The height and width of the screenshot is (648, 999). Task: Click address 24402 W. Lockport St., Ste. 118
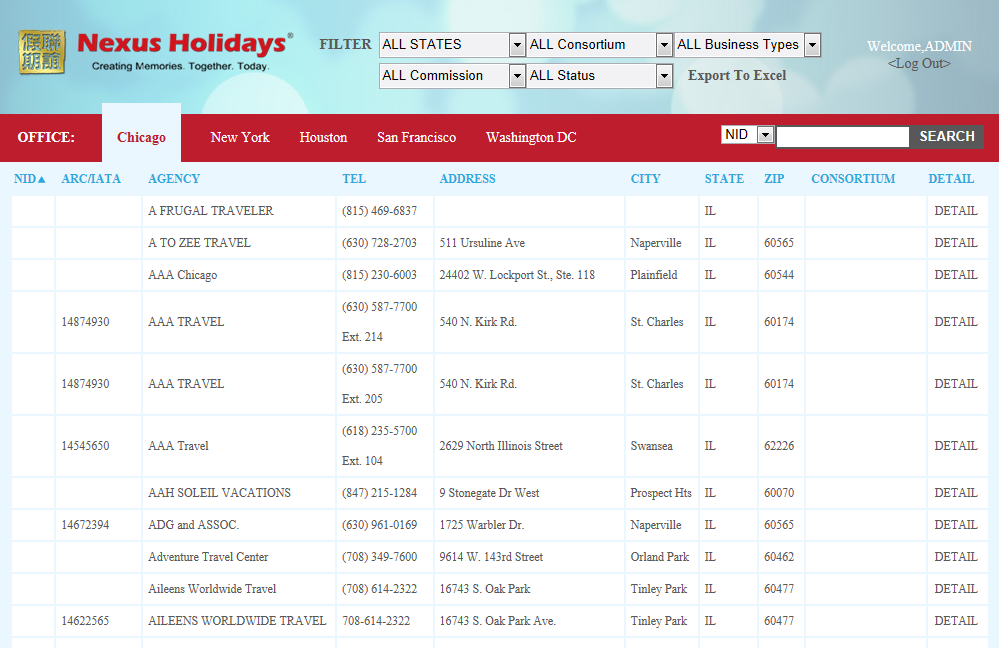coord(517,275)
